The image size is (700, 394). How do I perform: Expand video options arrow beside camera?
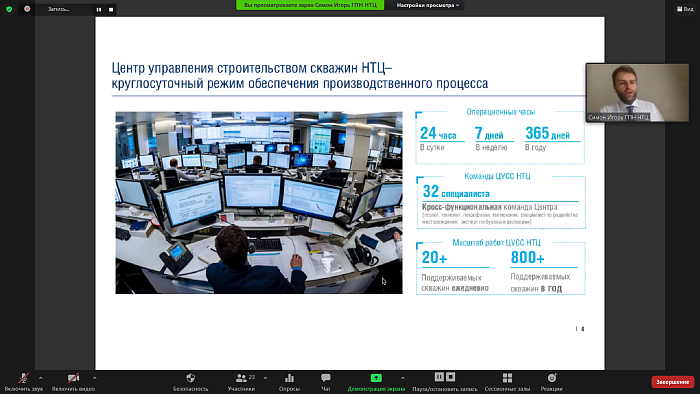94,378
